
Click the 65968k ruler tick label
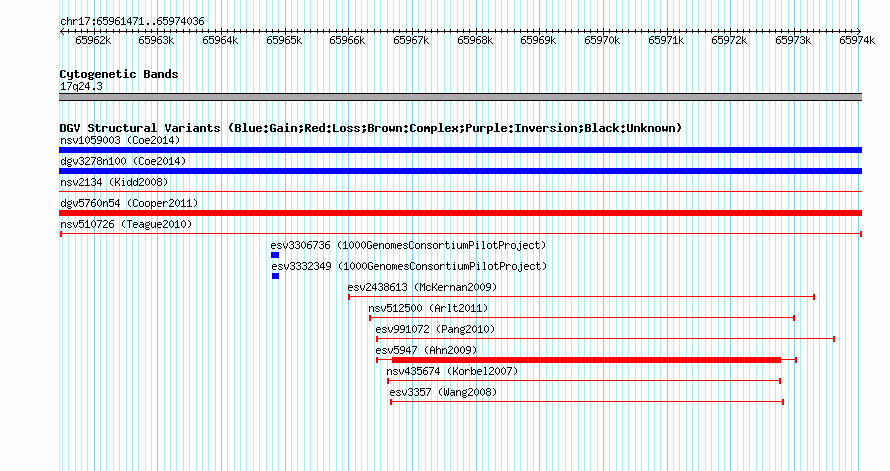click(x=475, y=40)
